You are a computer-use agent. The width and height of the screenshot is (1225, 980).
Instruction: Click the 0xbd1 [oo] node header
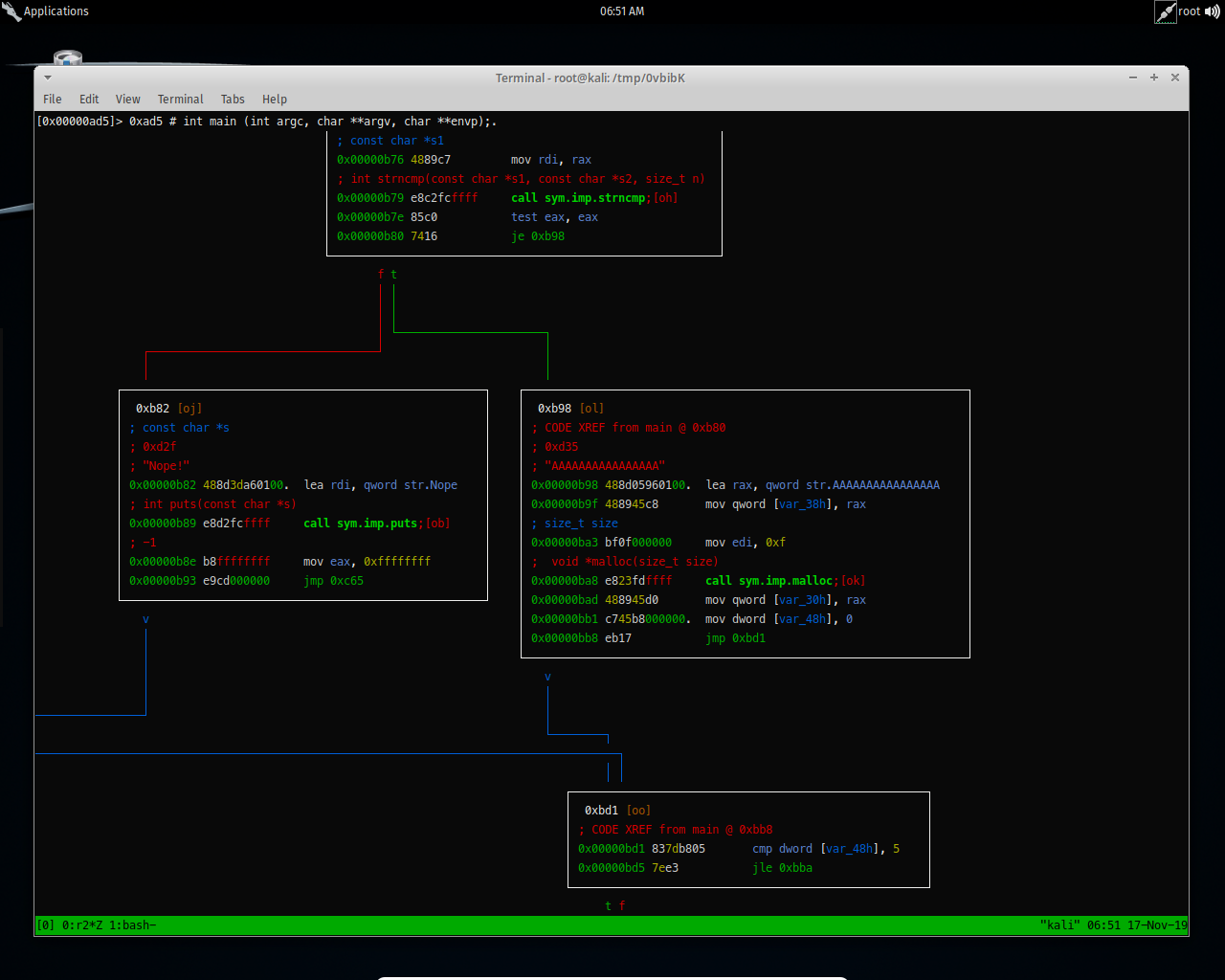pos(617,811)
